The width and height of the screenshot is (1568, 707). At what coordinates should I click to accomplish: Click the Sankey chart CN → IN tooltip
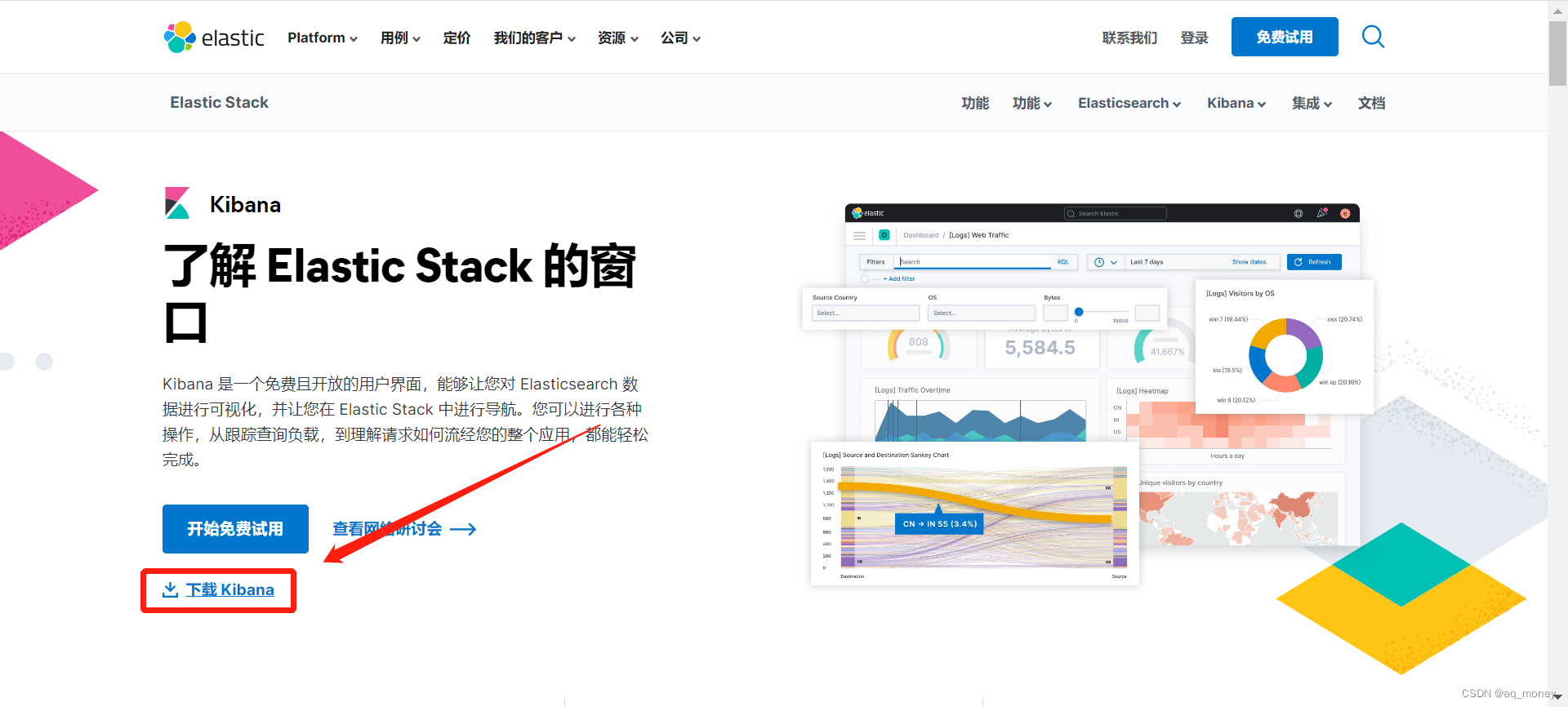coord(939,524)
